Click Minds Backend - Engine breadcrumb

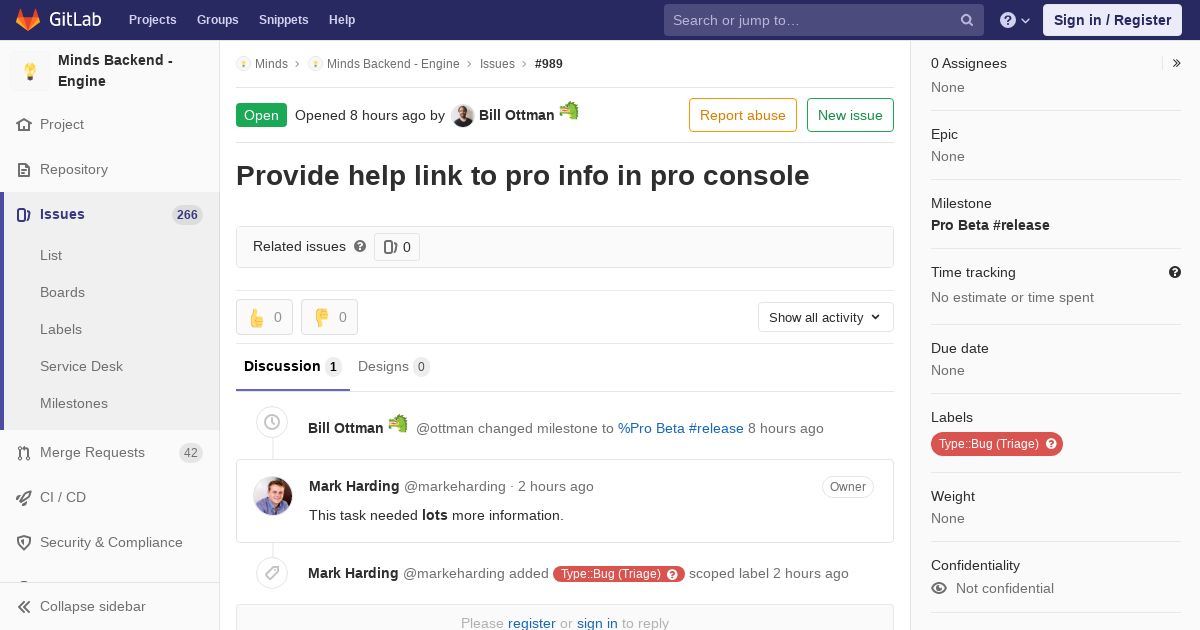(x=393, y=64)
